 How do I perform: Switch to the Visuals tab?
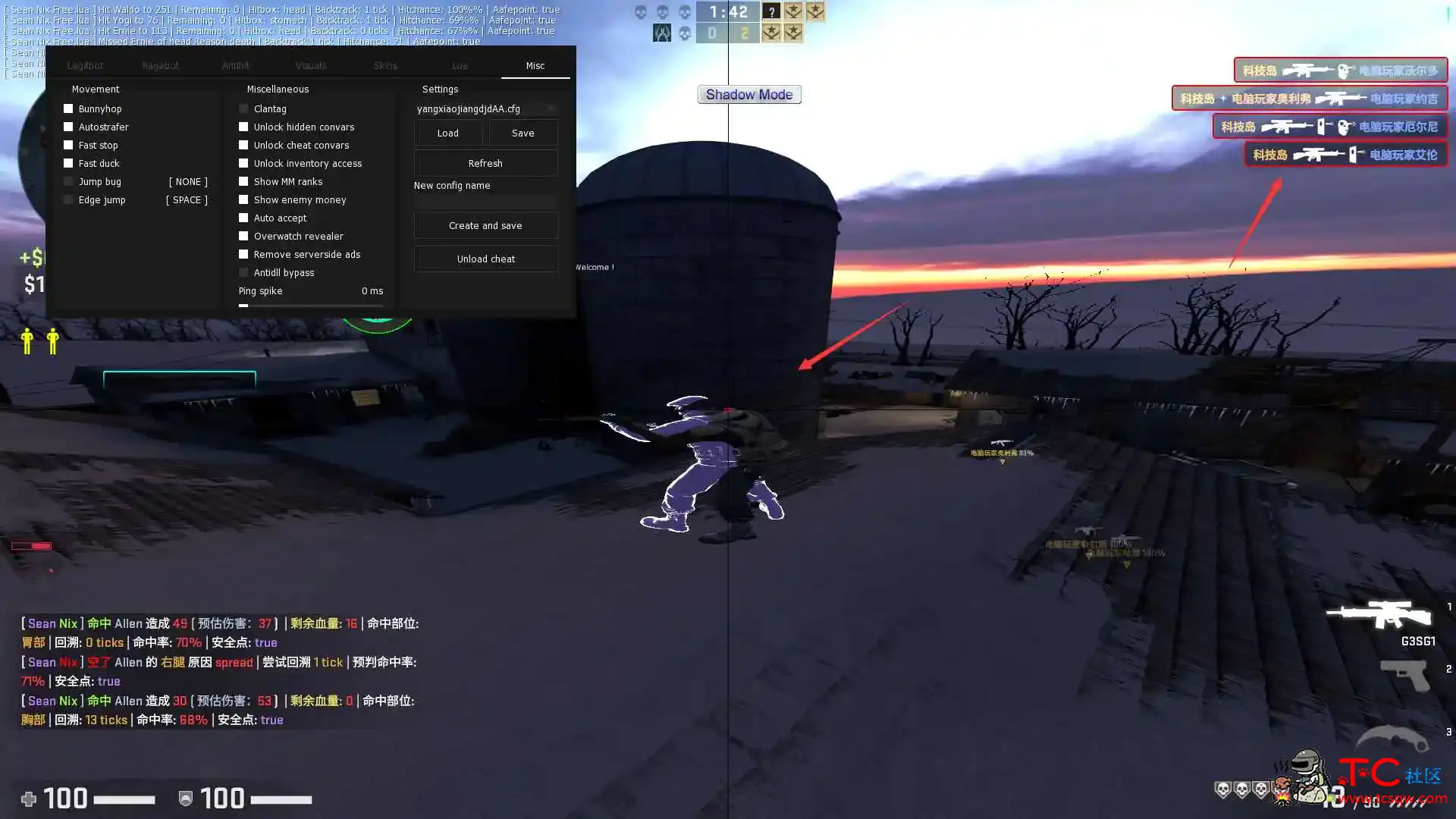pyautogui.click(x=310, y=65)
